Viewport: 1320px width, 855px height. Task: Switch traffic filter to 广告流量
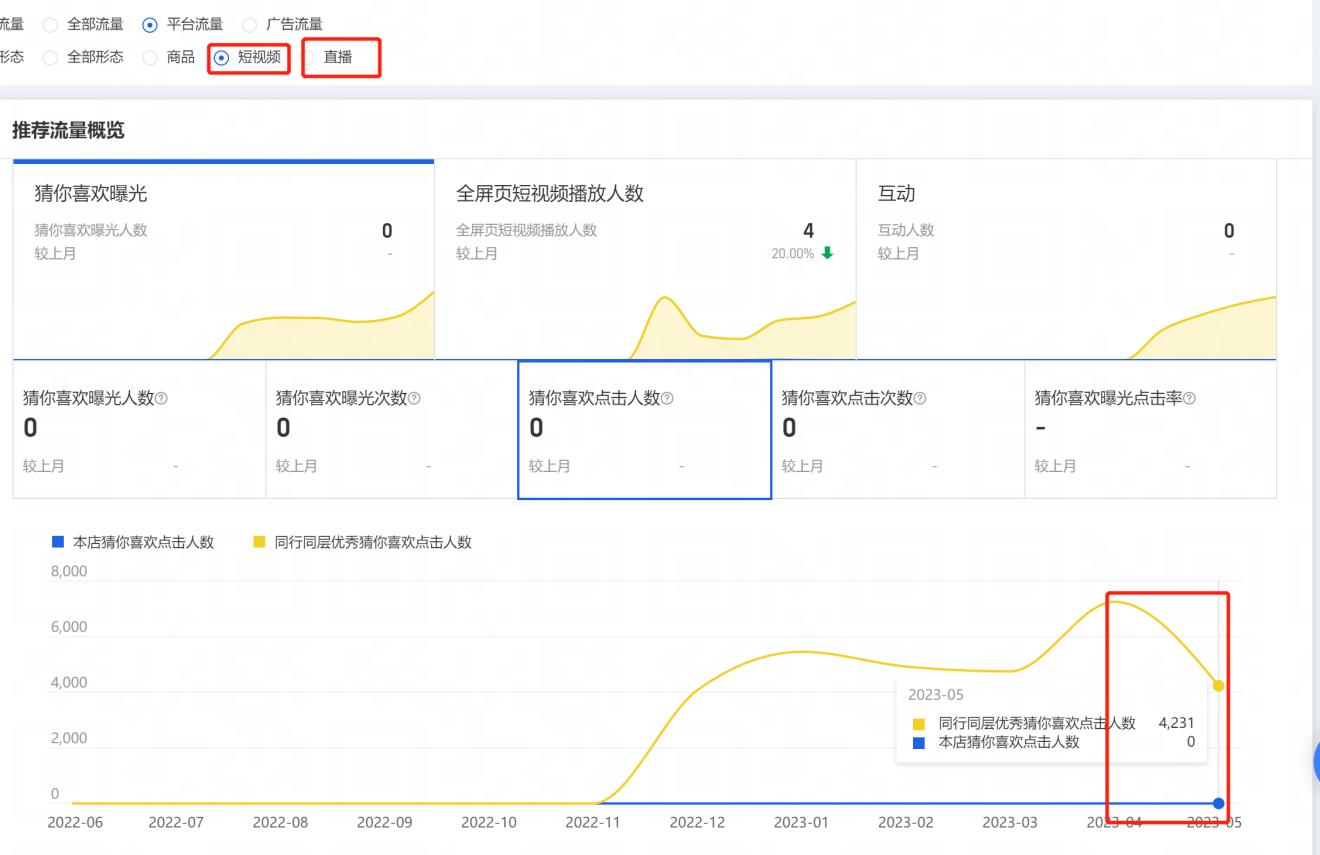(249, 24)
